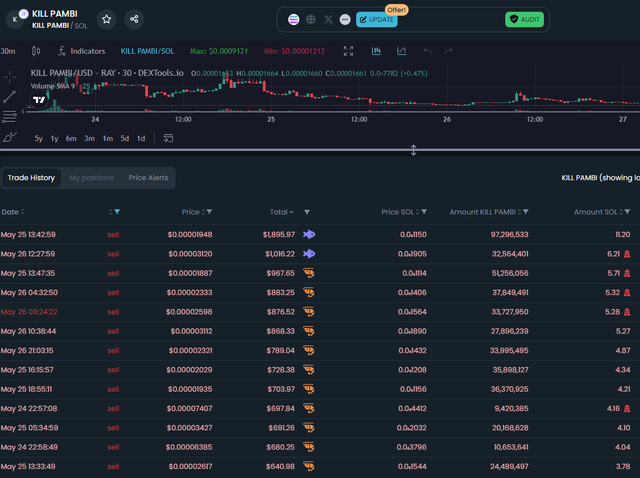This screenshot has width=640, height=478.
Task: Filter by Price column
Action: click(x=209, y=212)
